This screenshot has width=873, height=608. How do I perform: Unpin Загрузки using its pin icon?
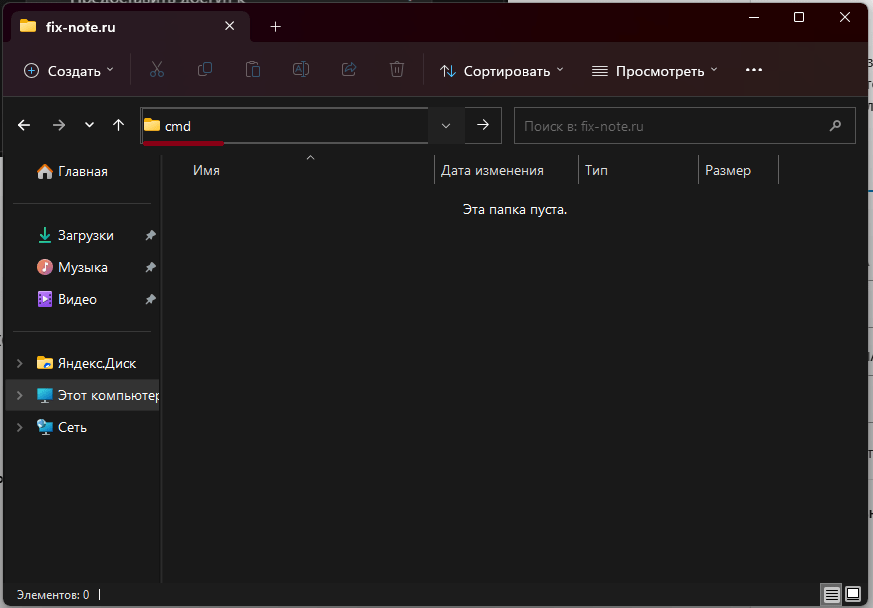(150, 236)
